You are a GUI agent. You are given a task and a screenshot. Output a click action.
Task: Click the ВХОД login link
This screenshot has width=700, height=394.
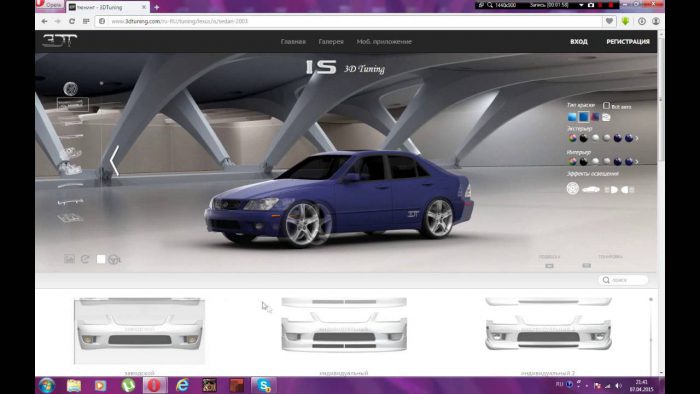coord(579,41)
